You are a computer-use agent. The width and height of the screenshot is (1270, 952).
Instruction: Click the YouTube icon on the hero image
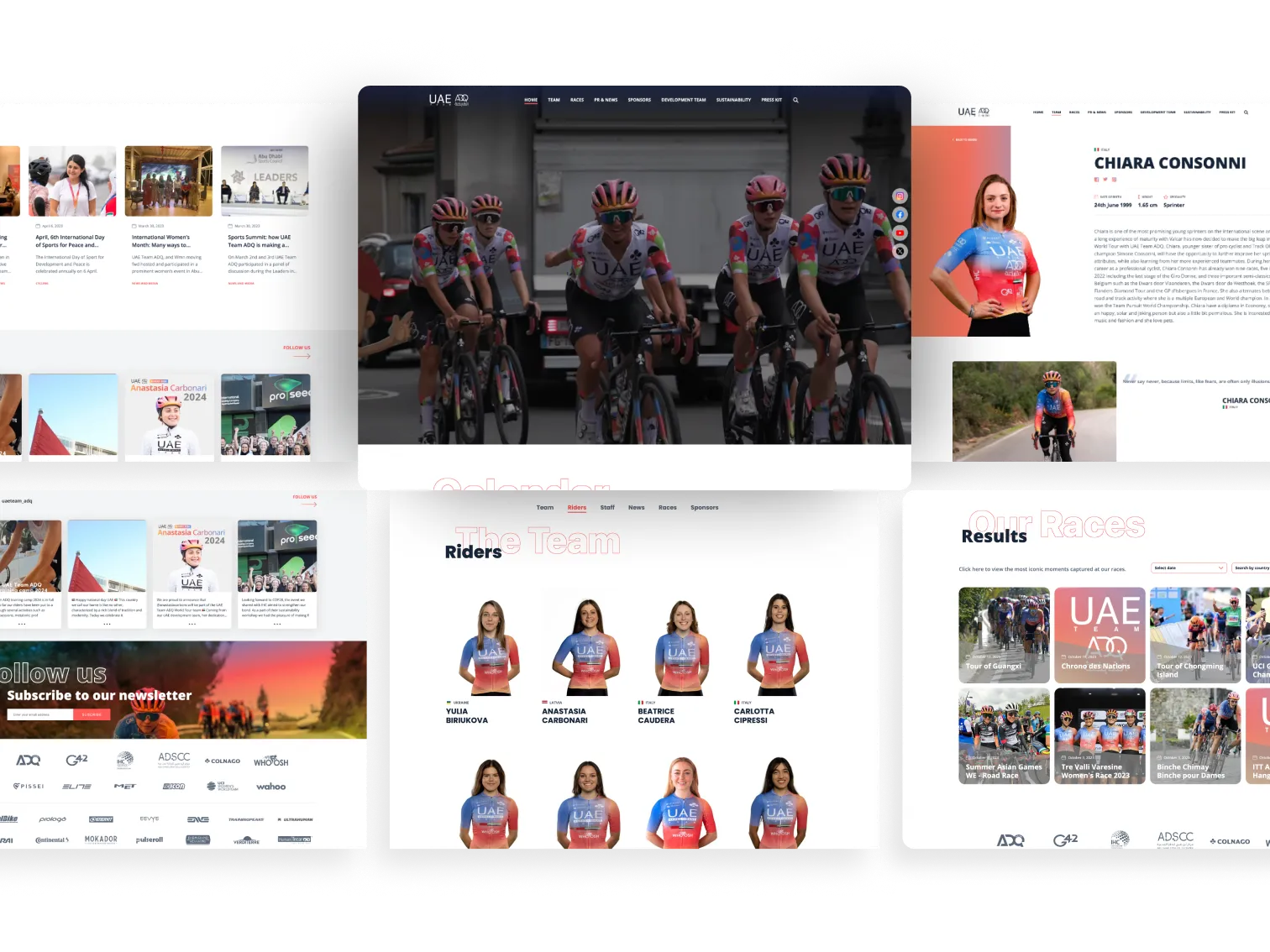(x=900, y=233)
